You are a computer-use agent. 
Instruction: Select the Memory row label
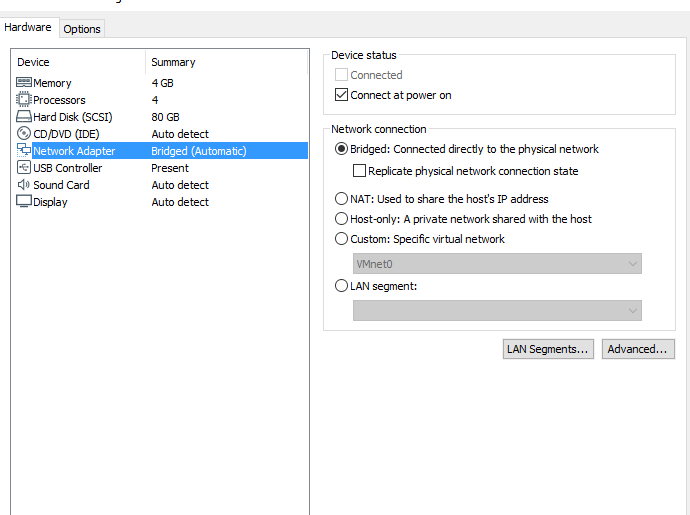click(x=52, y=83)
